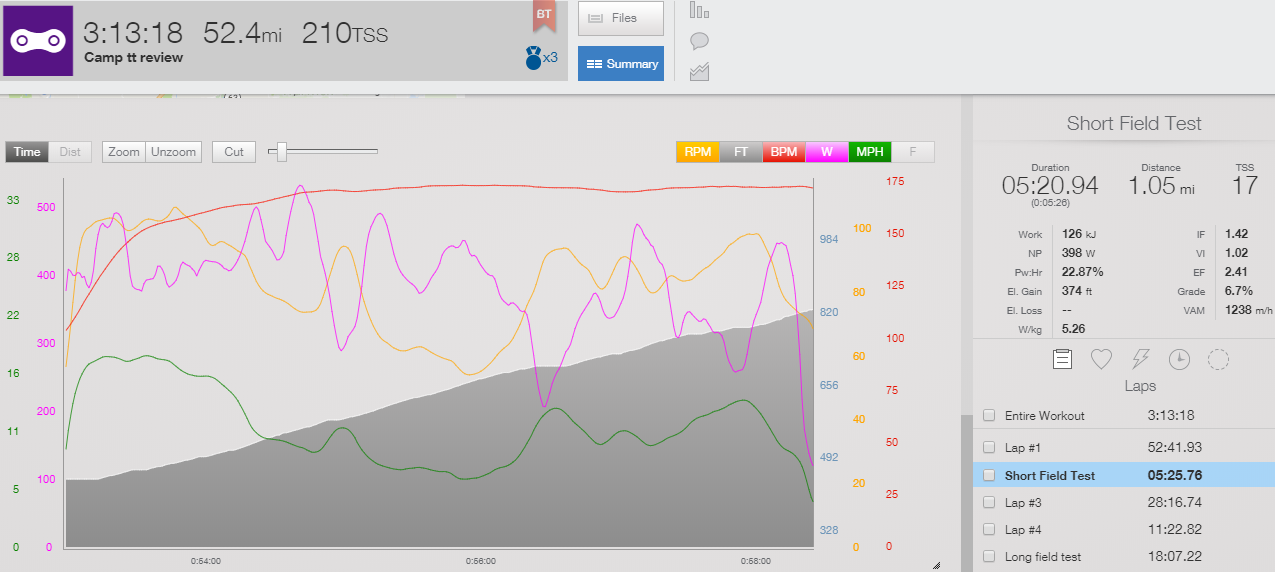This screenshot has width=1275, height=572.
Task: Click the Short Field Test panel heading
Action: tap(1134, 124)
